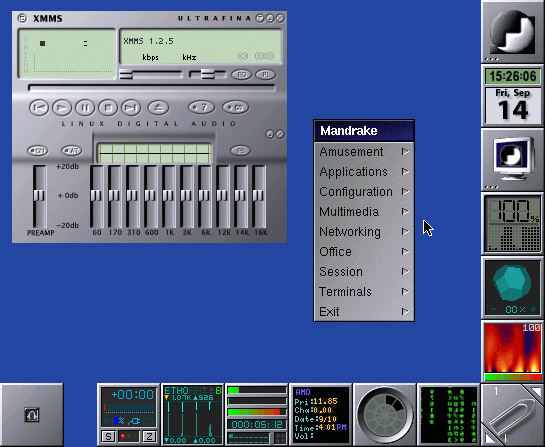Expand the Networking submenu
This screenshot has height=447, width=545.
tap(364, 232)
